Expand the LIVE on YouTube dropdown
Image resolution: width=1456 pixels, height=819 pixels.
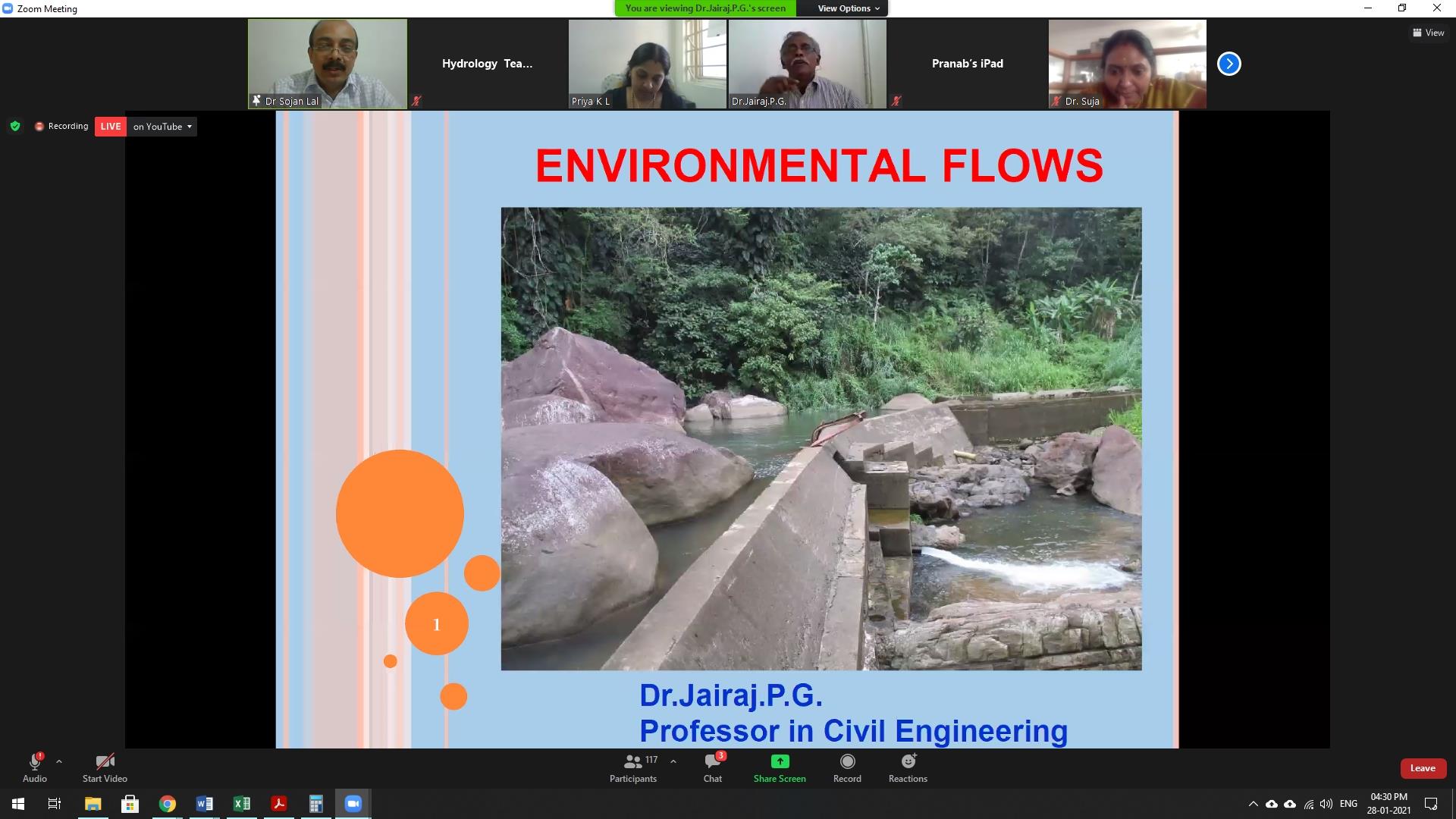(x=189, y=127)
